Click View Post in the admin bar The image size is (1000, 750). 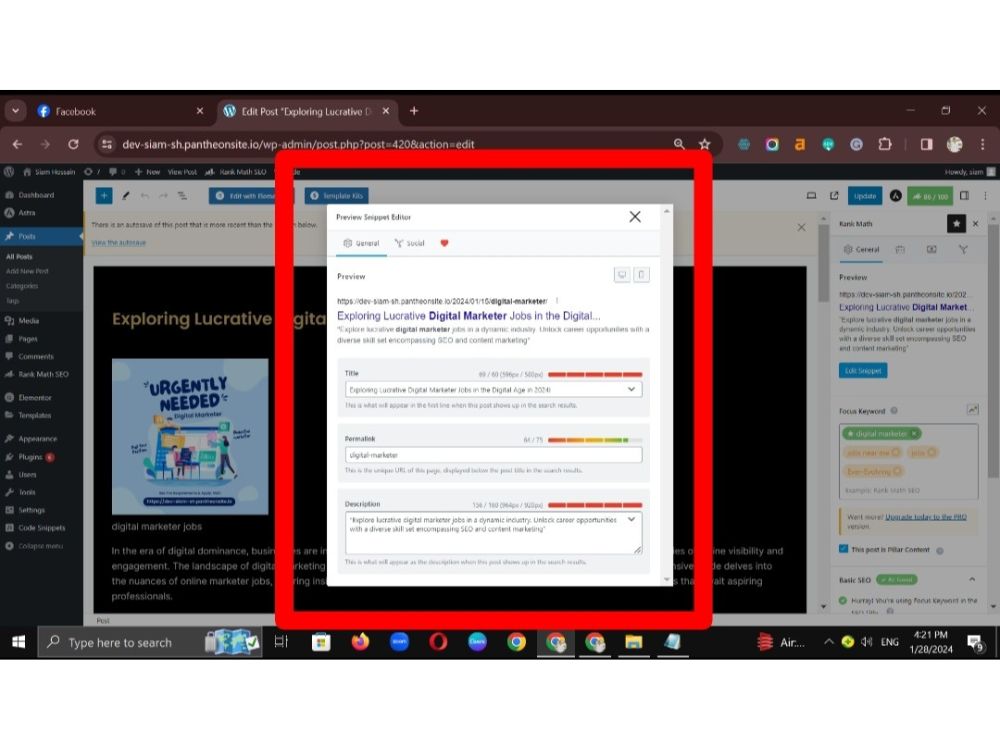[x=182, y=172]
